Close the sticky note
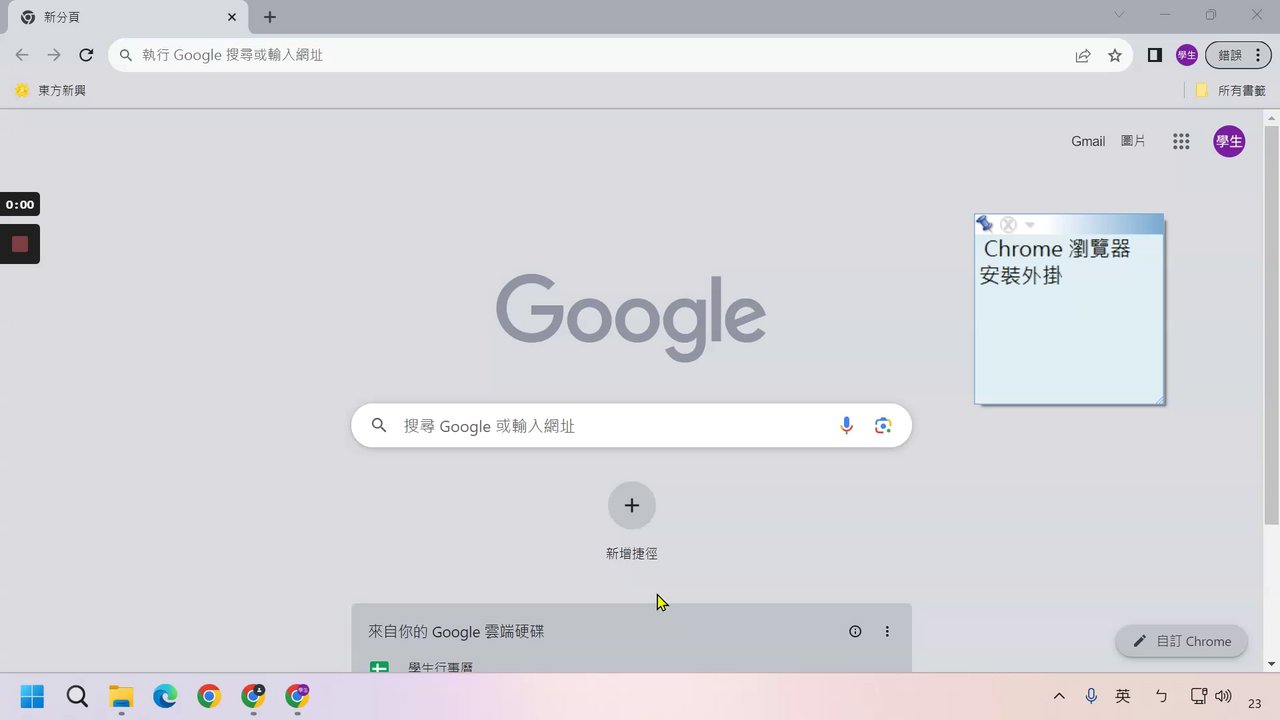This screenshot has width=1280, height=720. [1008, 225]
